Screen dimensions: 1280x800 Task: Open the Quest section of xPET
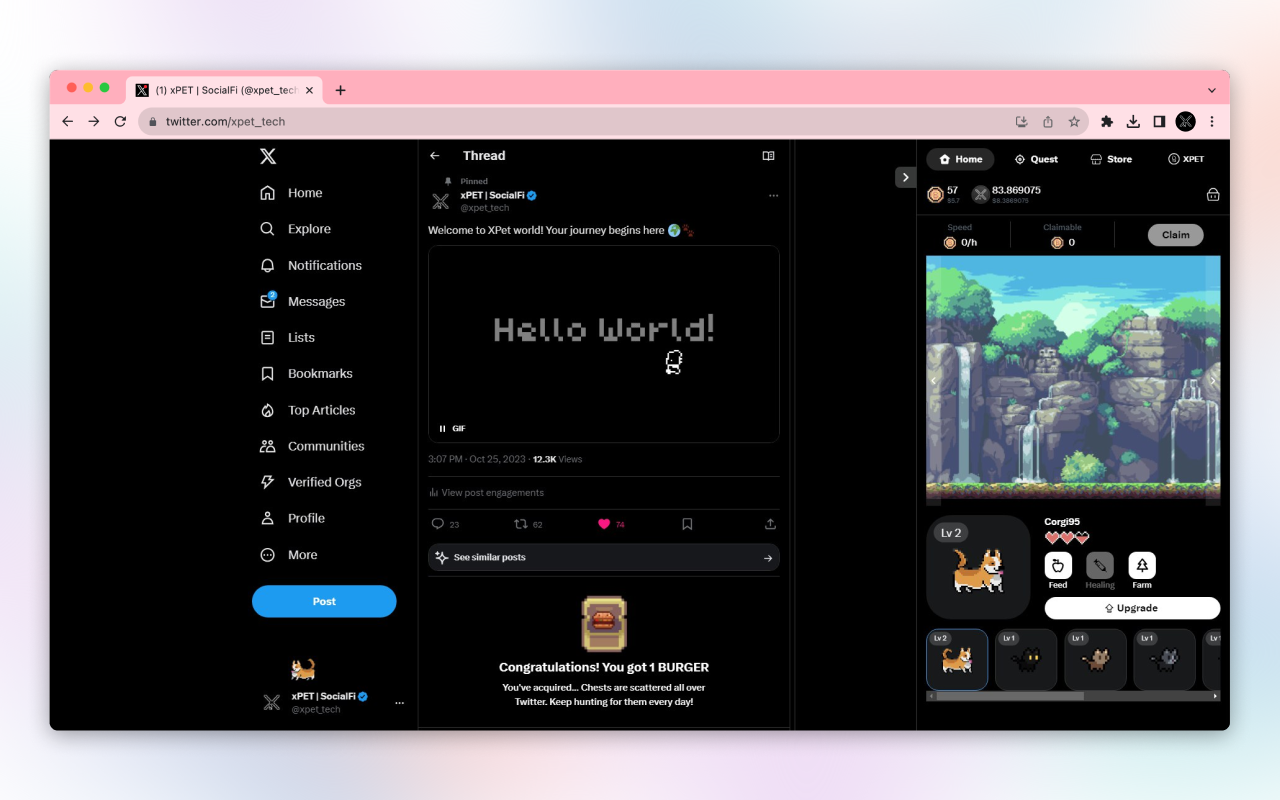[1036, 158]
